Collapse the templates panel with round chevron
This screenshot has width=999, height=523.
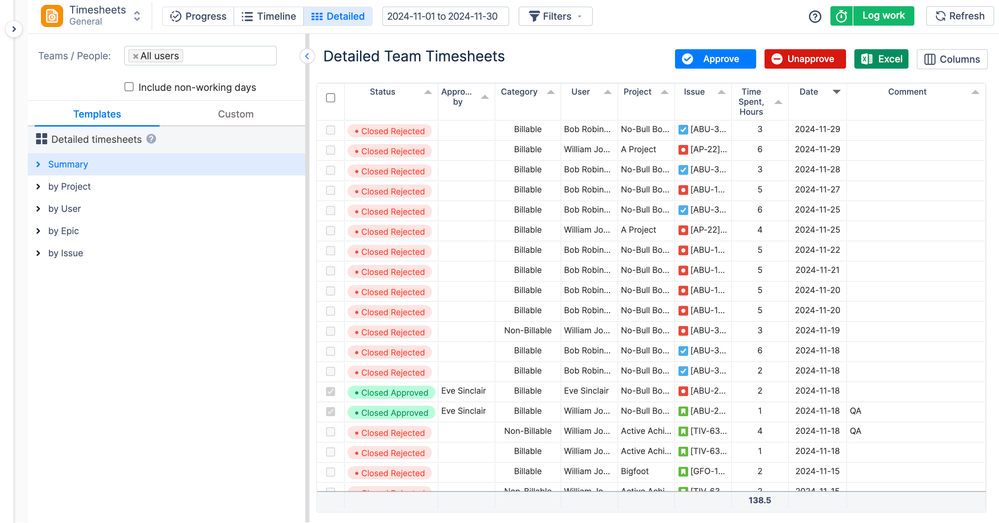[x=307, y=56]
